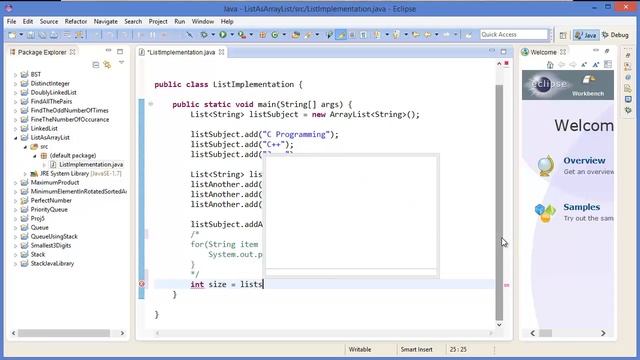Run the program with the green Run button
Image resolution: width=640 pixels, height=360 pixels.
click(223, 35)
